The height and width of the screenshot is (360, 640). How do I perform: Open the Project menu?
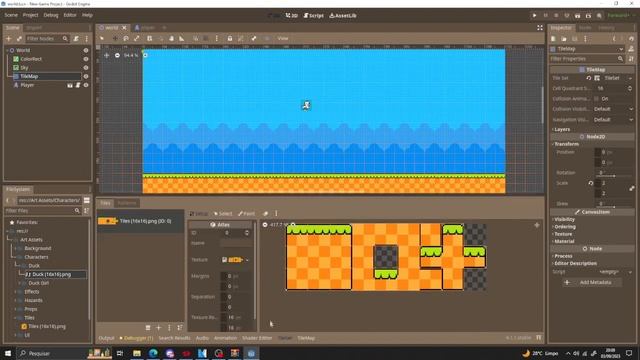click(x=30, y=15)
